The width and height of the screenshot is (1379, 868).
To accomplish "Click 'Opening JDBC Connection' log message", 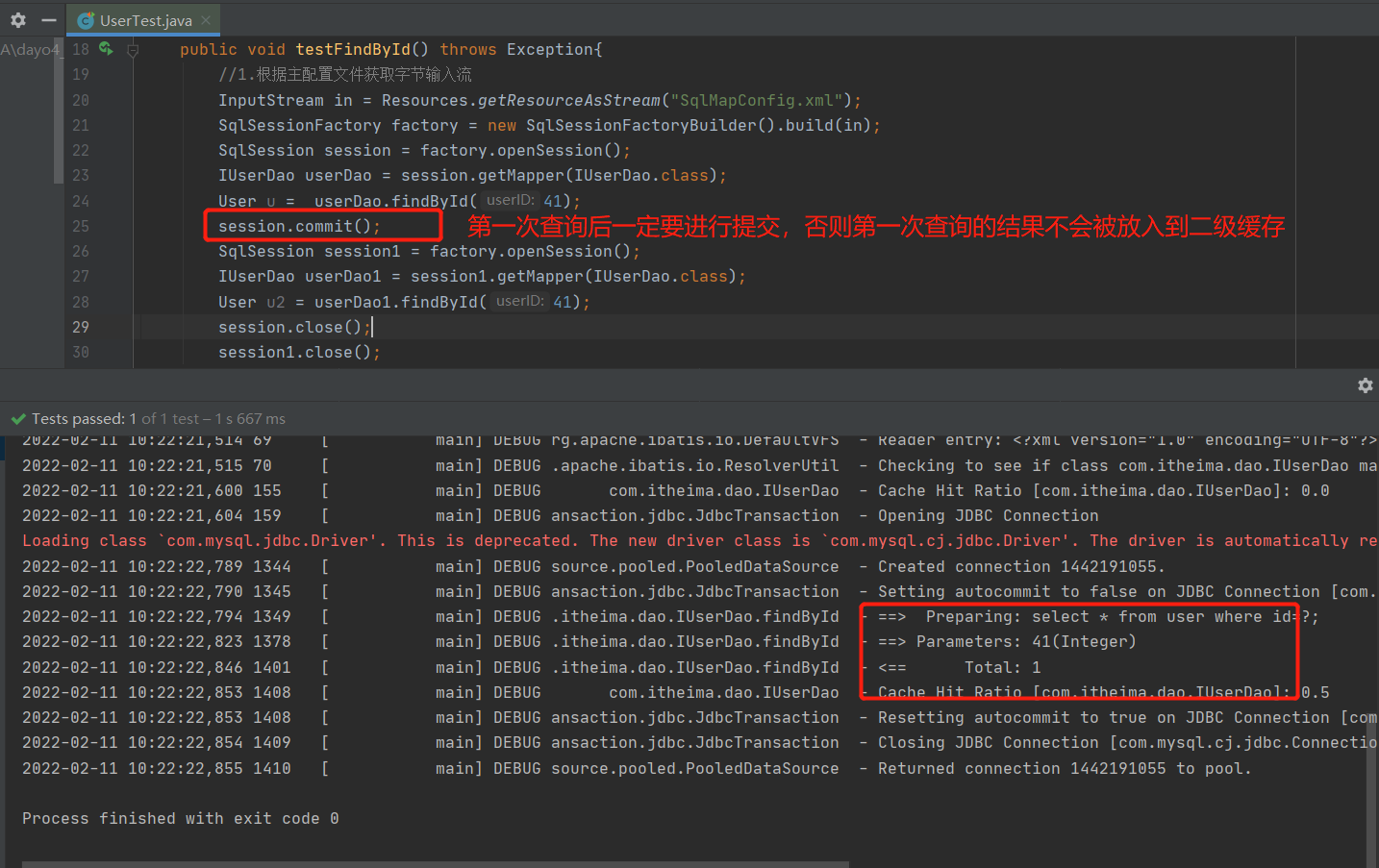I will [988, 515].
